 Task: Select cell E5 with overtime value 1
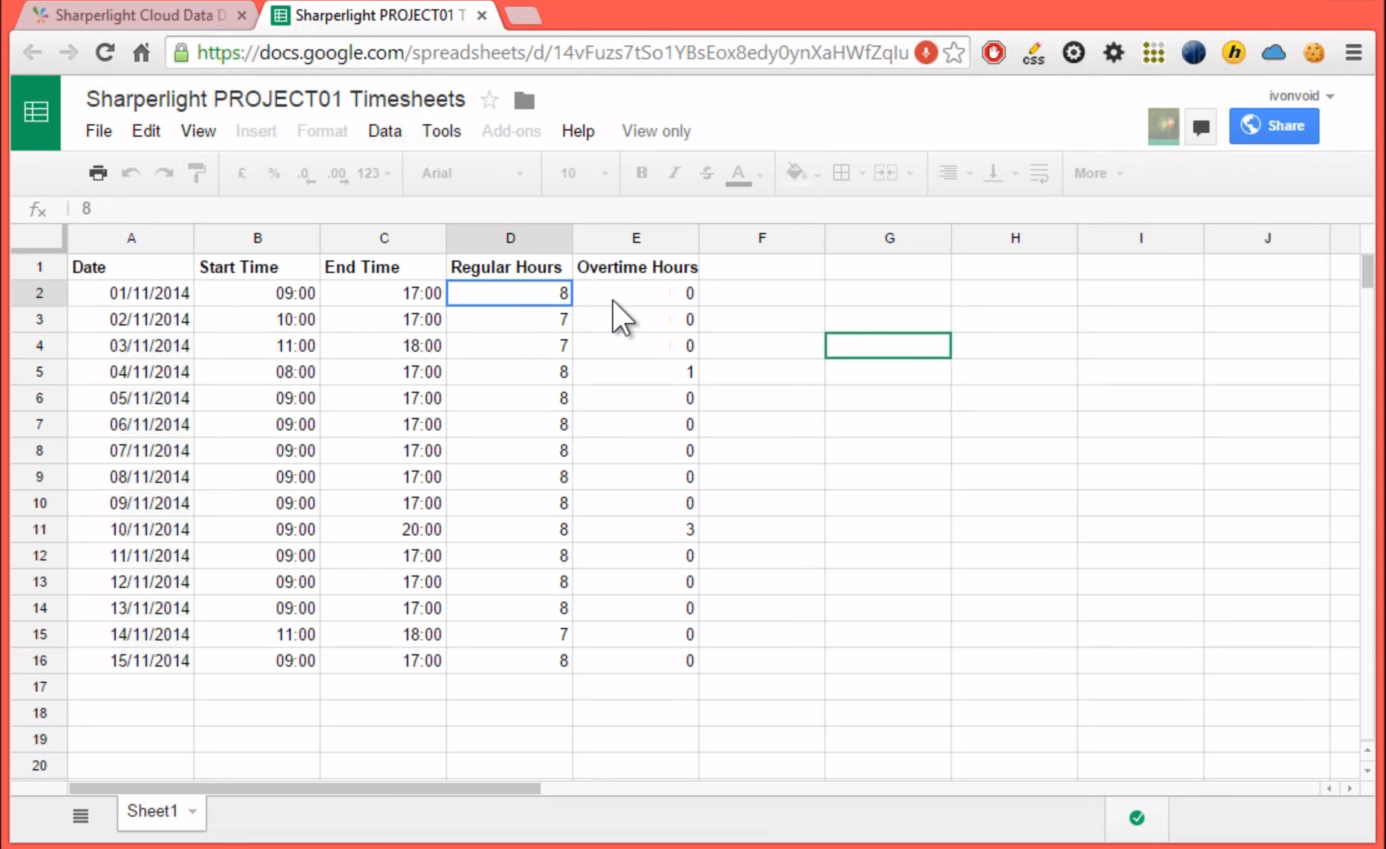coord(635,372)
